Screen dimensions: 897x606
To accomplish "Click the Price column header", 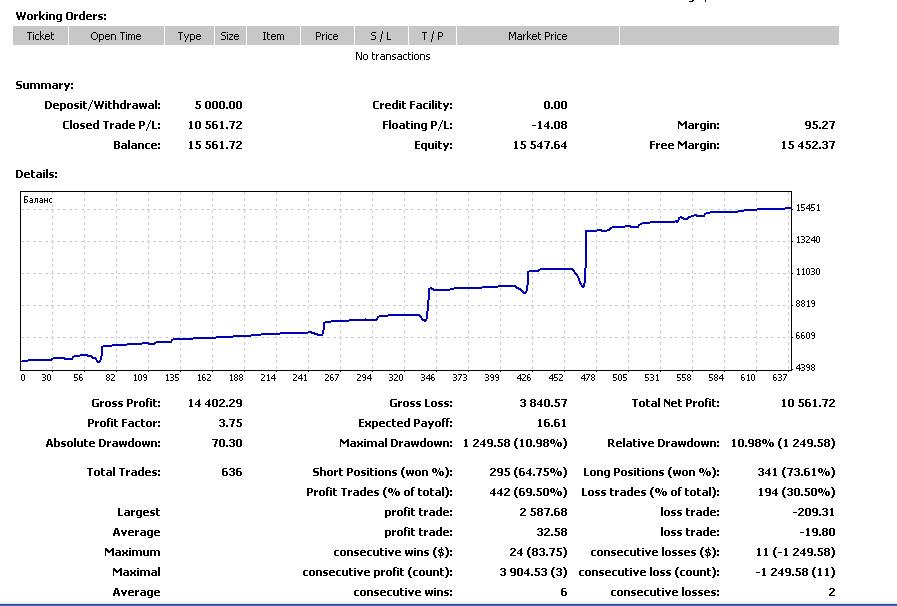I will pyautogui.click(x=327, y=36).
